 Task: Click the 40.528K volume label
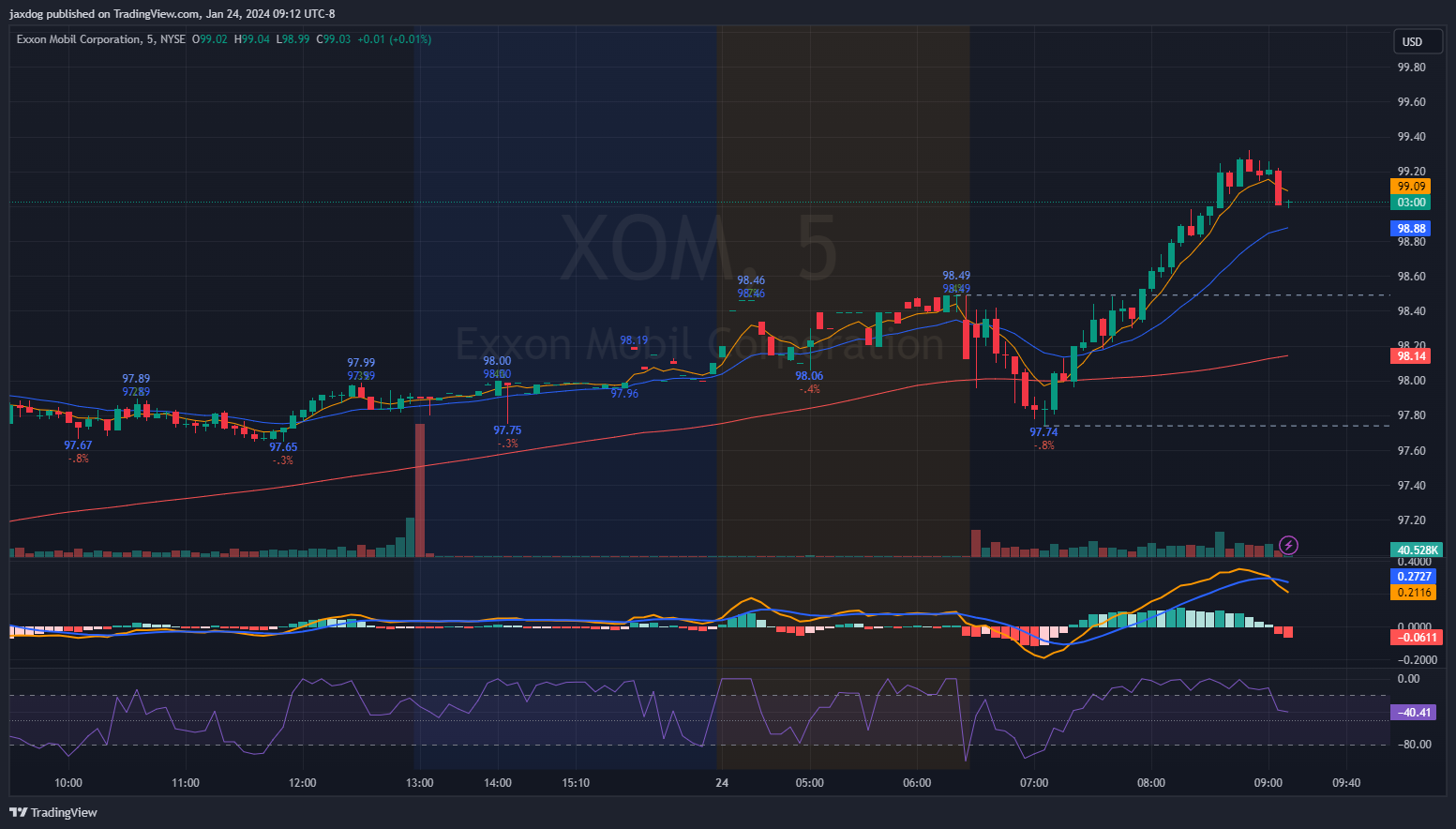pos(1417,550)
